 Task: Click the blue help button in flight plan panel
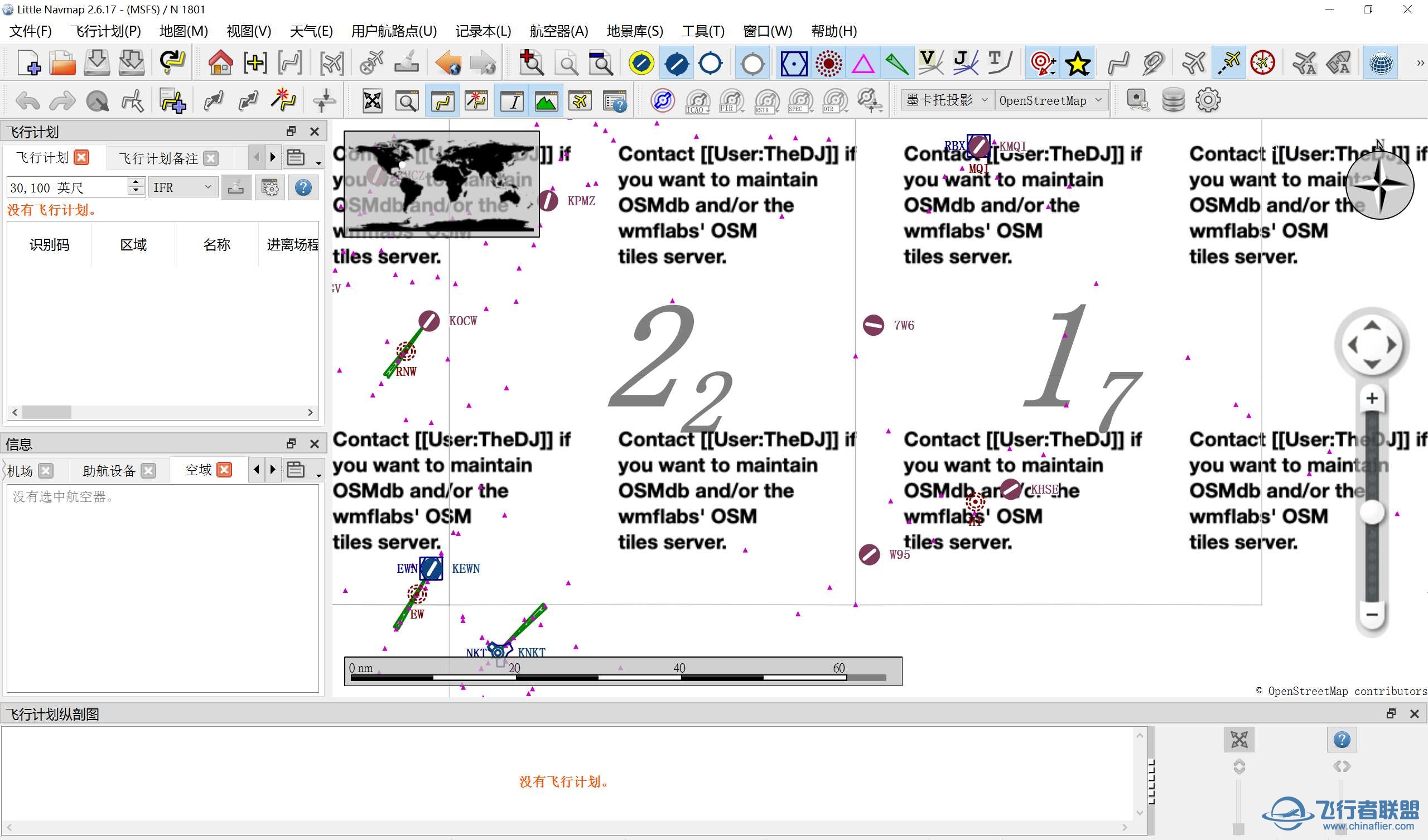pos(303,187)
